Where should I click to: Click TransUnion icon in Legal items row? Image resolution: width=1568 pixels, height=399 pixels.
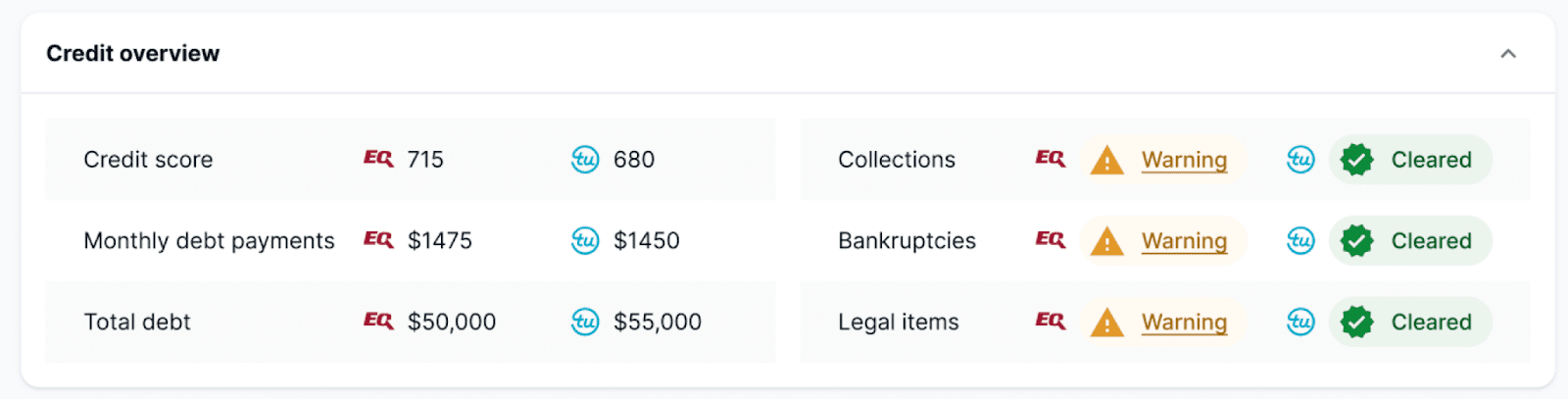tap(1300, 322)
